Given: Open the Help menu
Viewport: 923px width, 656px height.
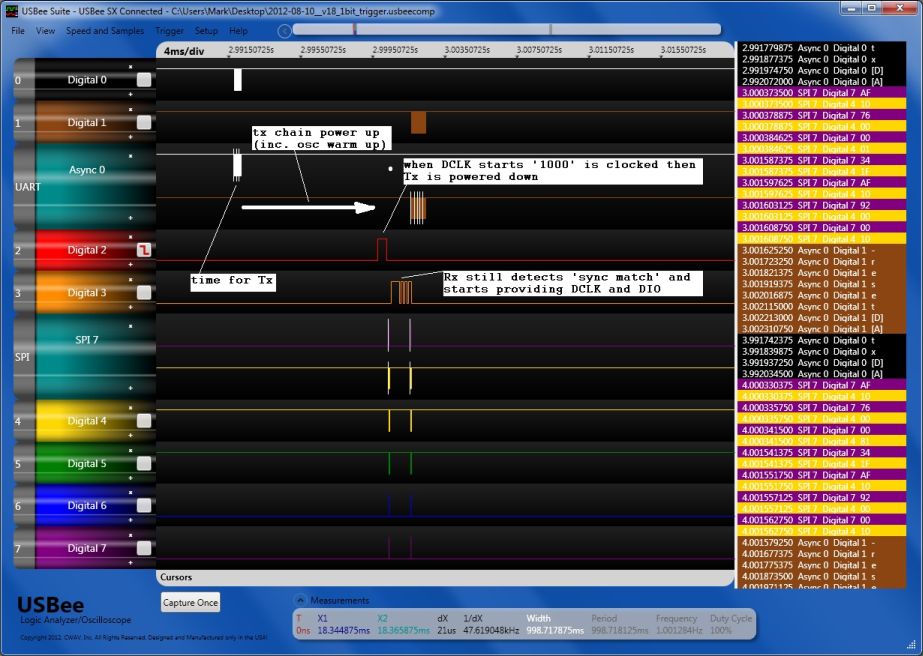Looking at the screenshot, I should tap(238, 31).
